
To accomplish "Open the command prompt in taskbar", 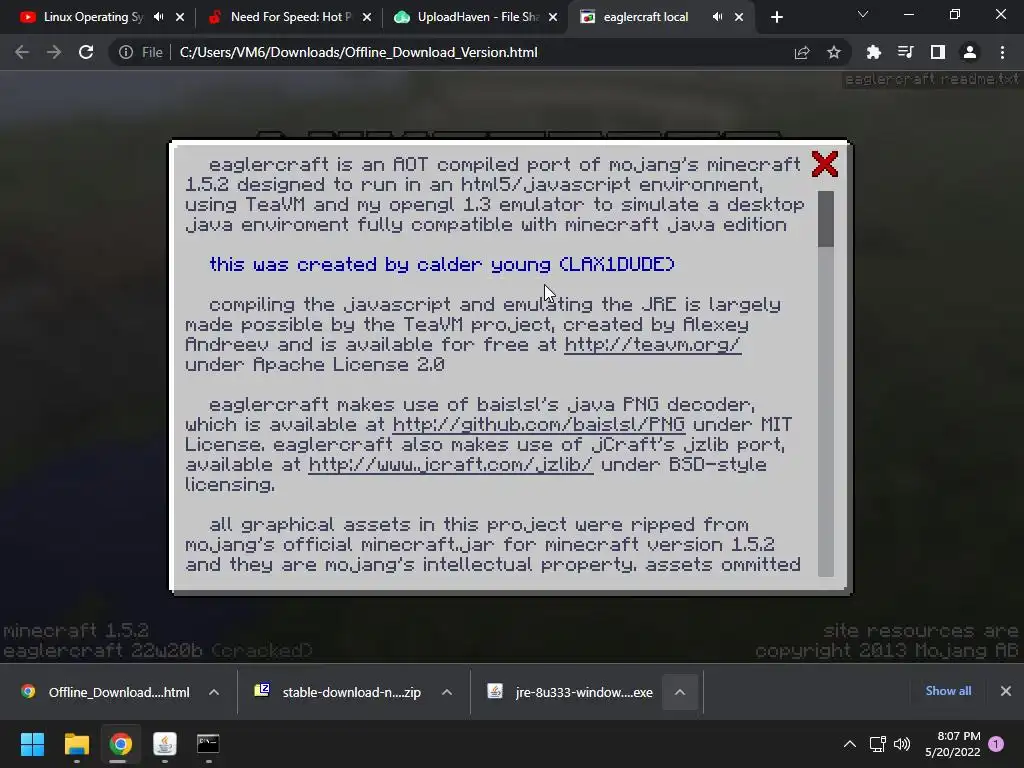I will (208, 744).
